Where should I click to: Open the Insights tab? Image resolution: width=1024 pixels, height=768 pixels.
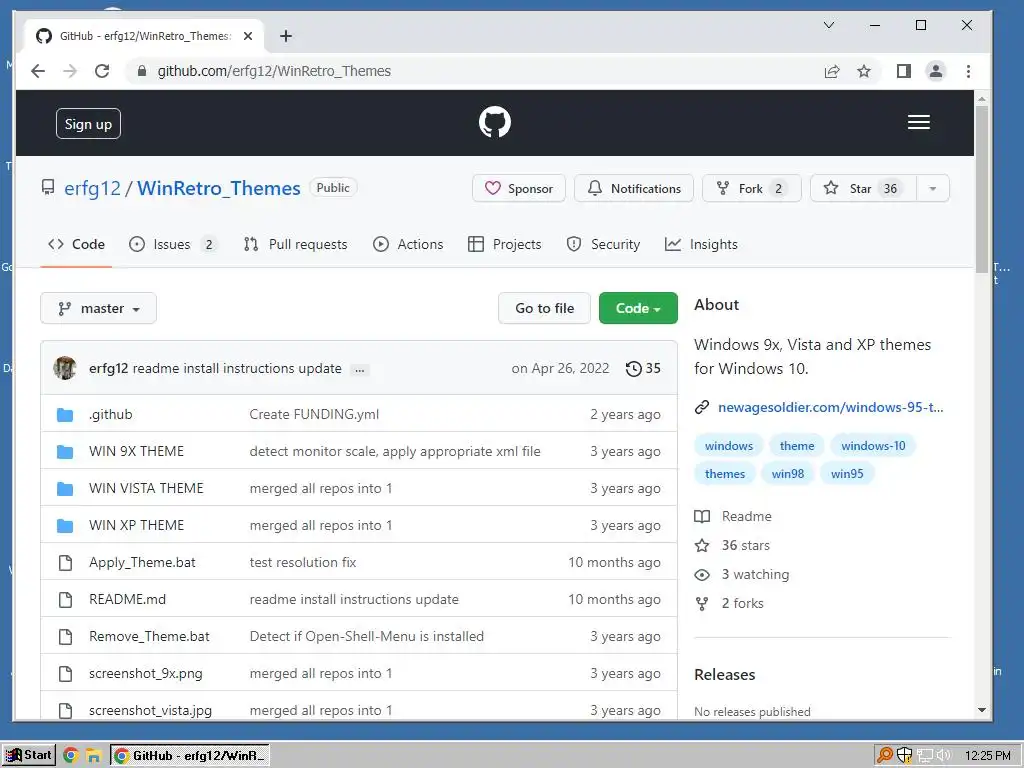tap(701, 244)
